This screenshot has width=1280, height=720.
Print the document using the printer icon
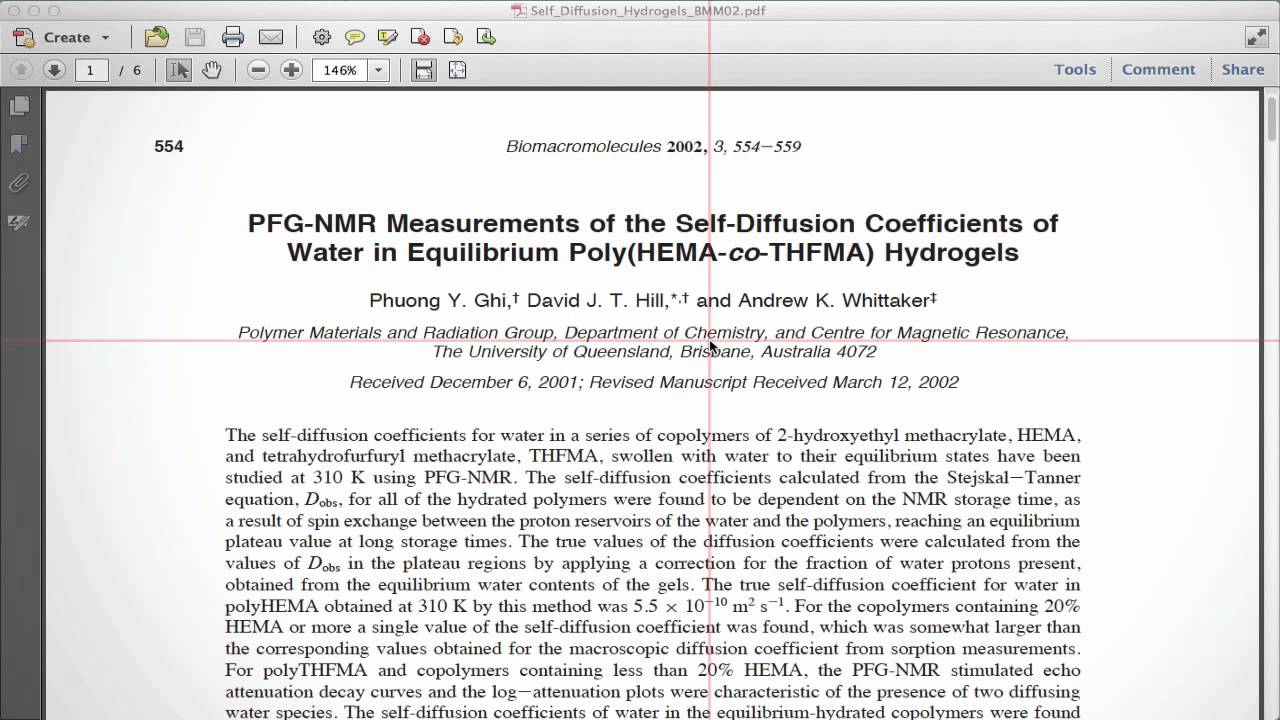pyautogui.click(x=233, y=37)
